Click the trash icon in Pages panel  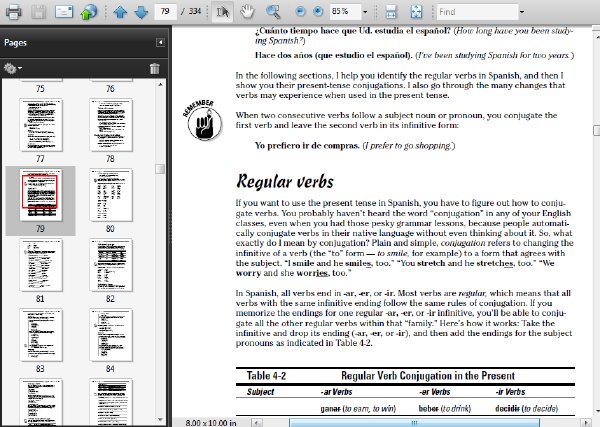pyautogui.click(x=155, y=68)
